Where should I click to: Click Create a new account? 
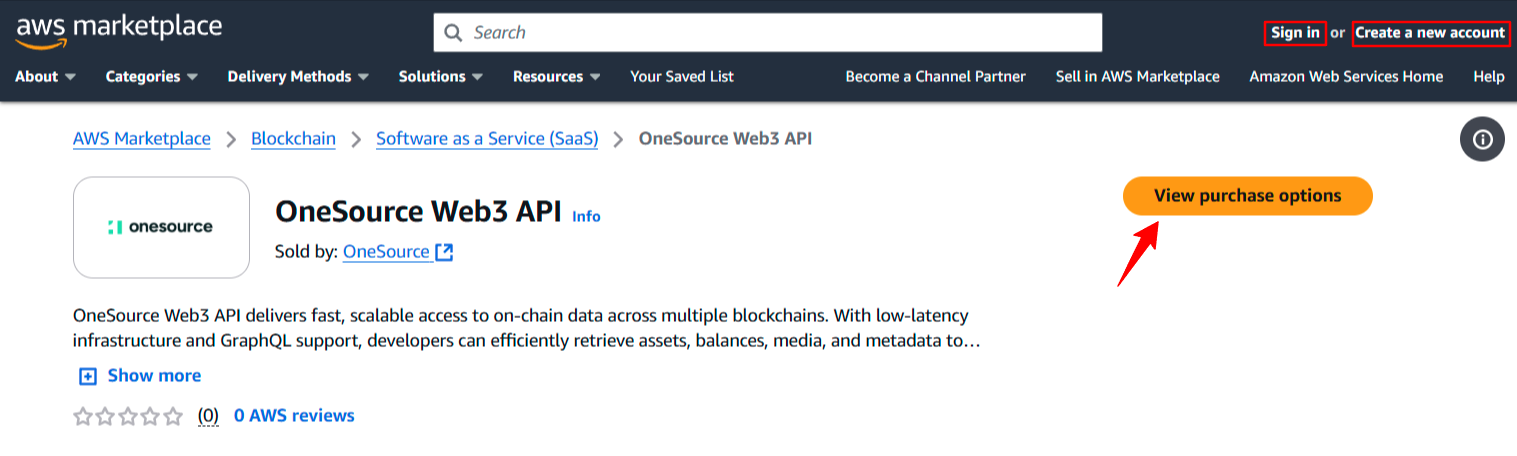pos(1429,33)
